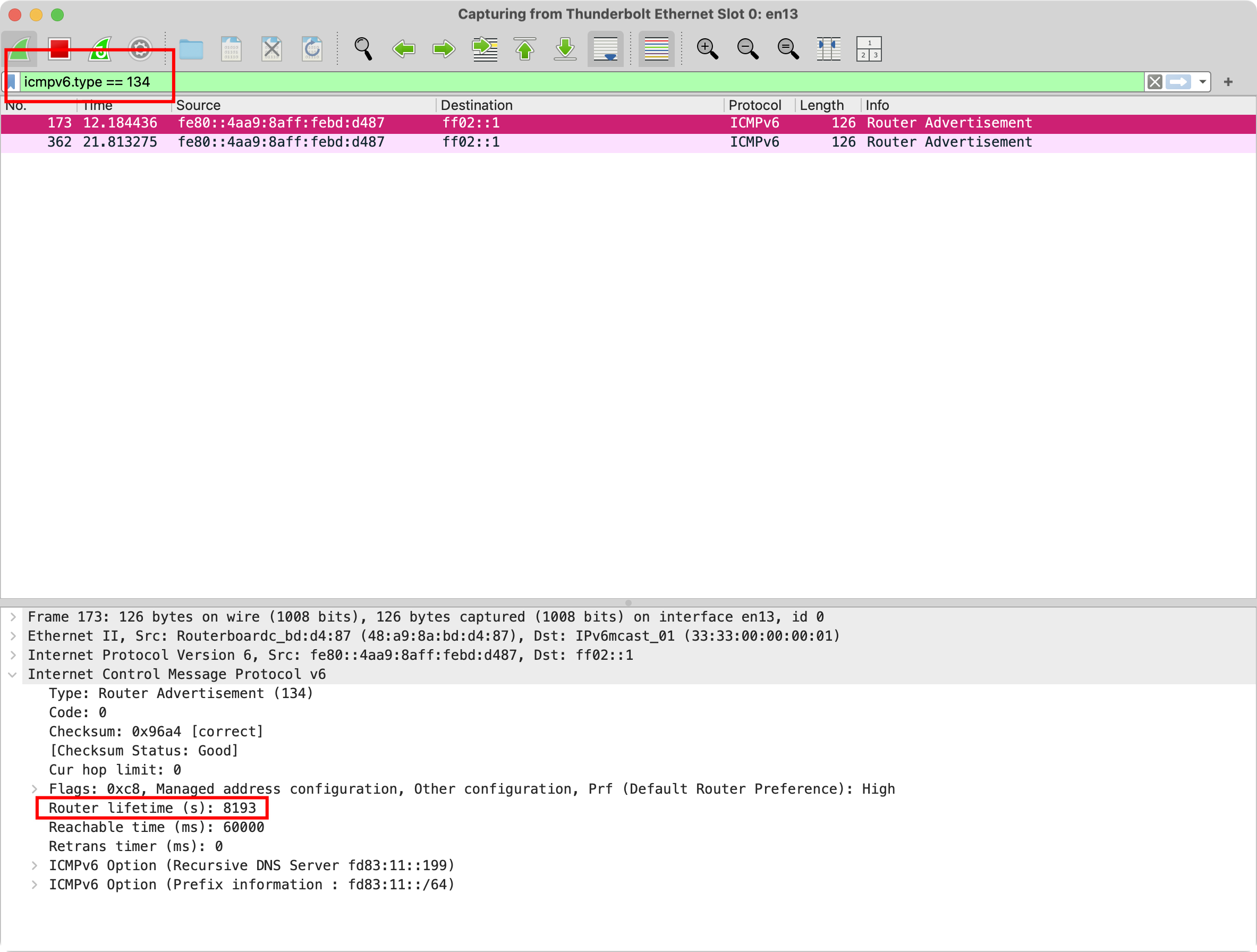This screenshot has height=952, width=1257.
Task: Toggle packet list colorization
Action: click(x=656, y=49)
